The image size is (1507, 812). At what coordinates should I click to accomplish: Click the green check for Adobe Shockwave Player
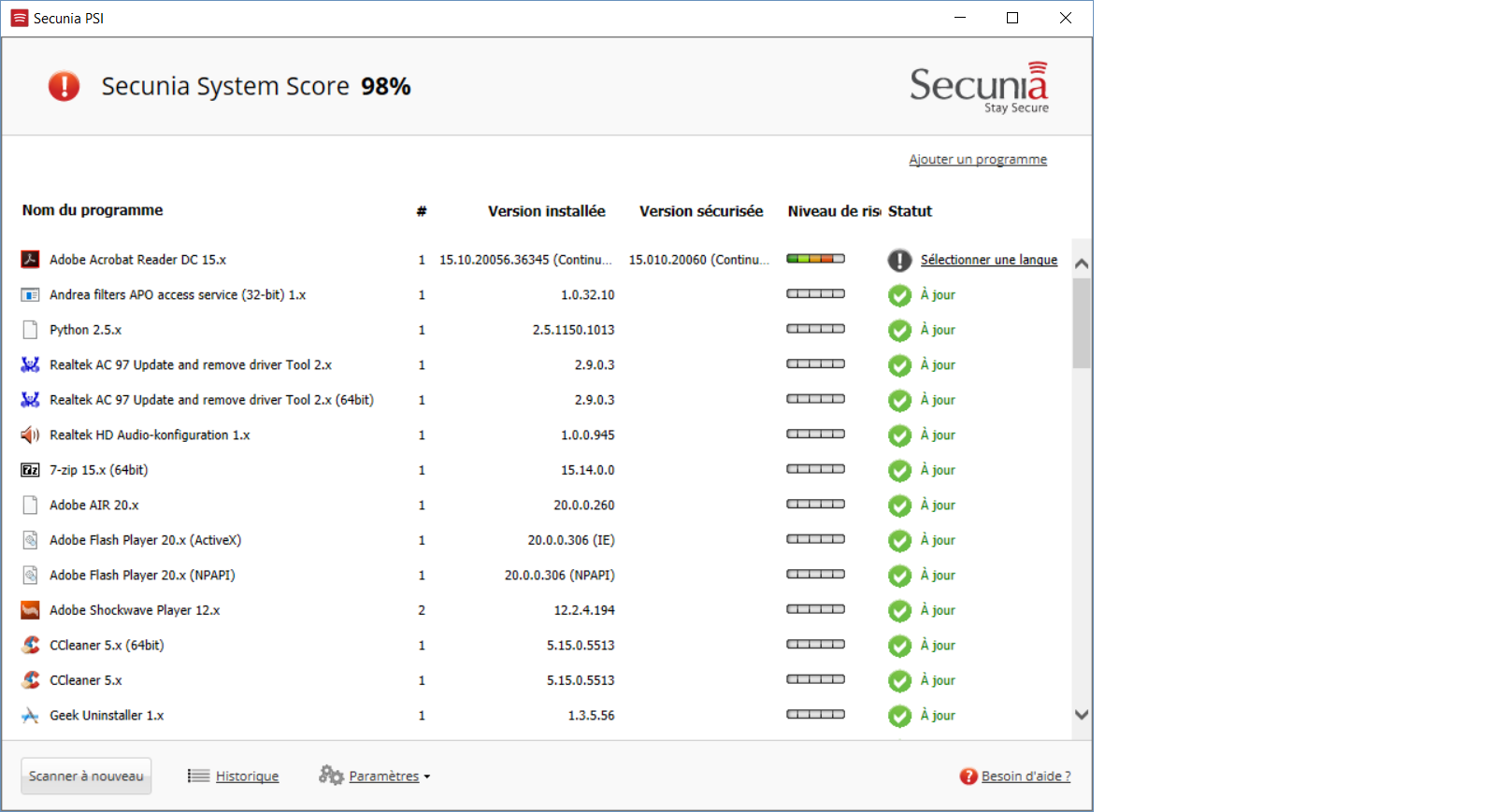899,611
